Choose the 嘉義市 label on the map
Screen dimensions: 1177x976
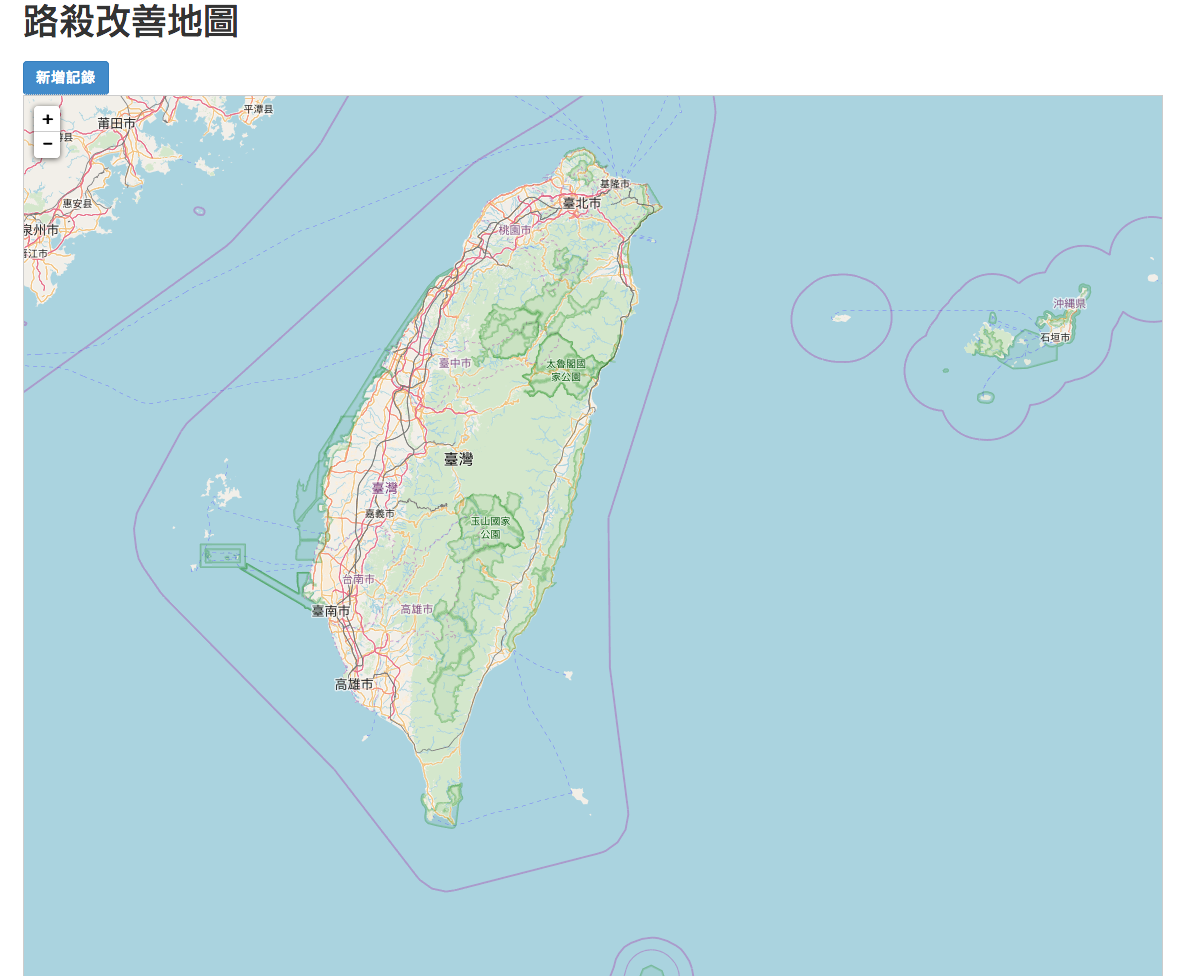click(379, 513)
